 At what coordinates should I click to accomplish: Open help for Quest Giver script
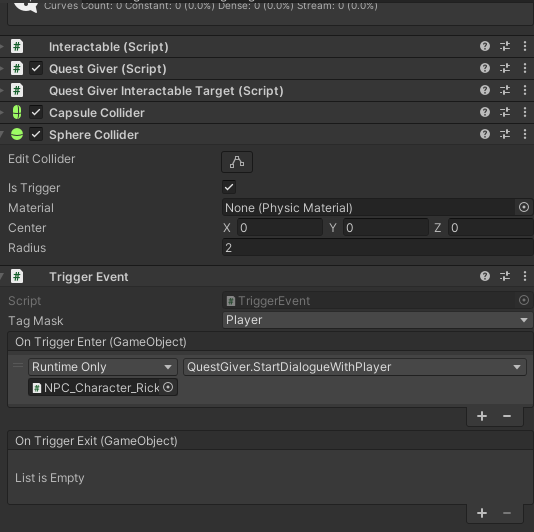tap(485, 68)
